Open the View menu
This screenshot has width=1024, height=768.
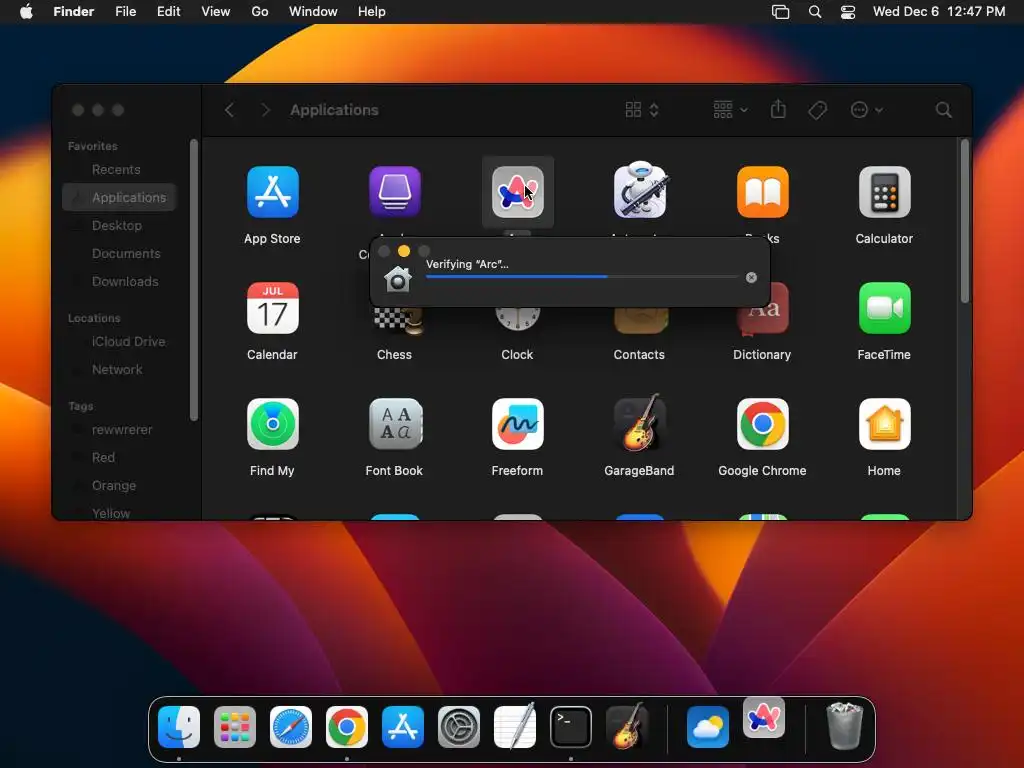216,11
